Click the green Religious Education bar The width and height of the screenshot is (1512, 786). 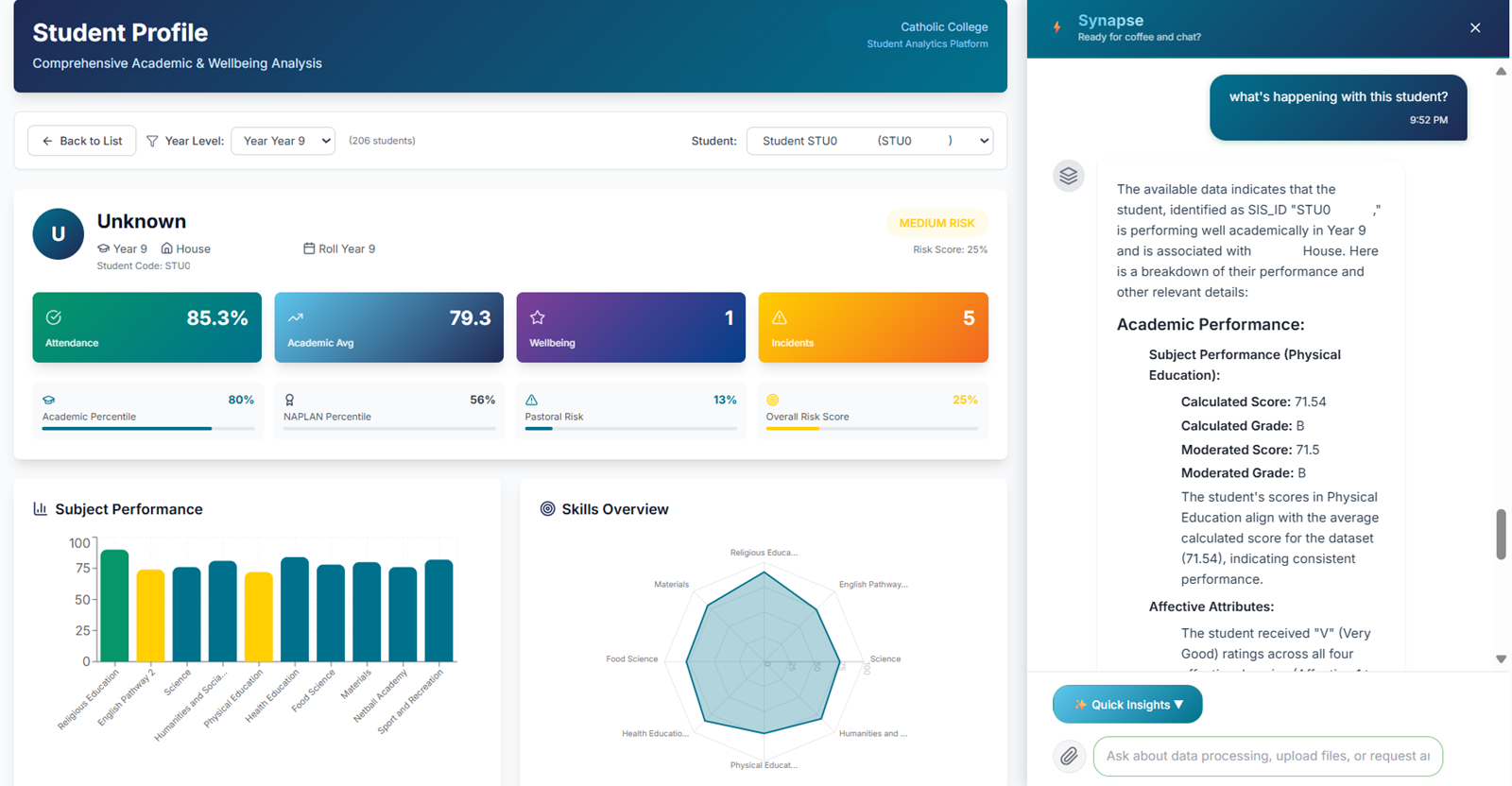(114, 606)
